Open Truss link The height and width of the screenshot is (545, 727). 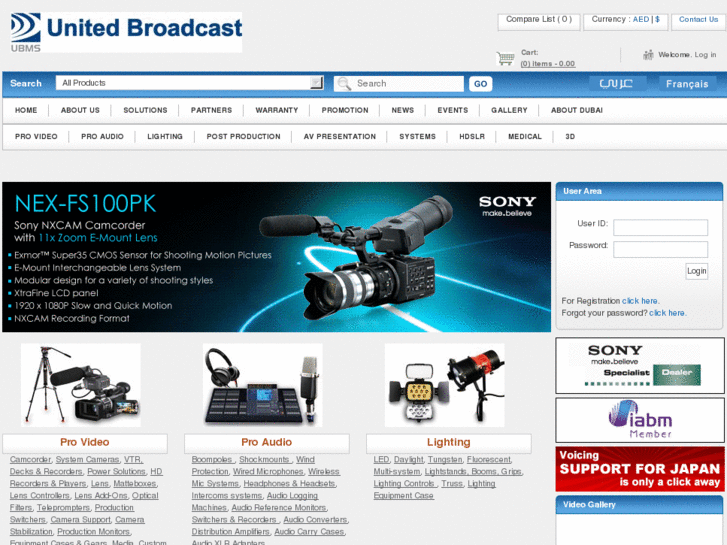(452, 484)
